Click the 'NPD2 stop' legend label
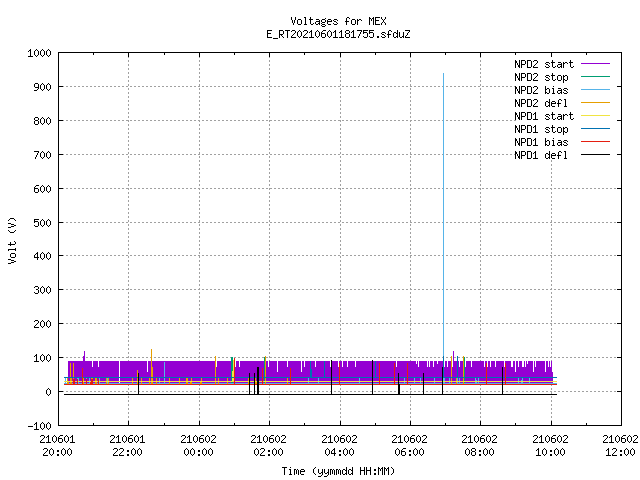The height and width of the screenshot is (480, 640). pyautogui.click(x=541, y=77)
